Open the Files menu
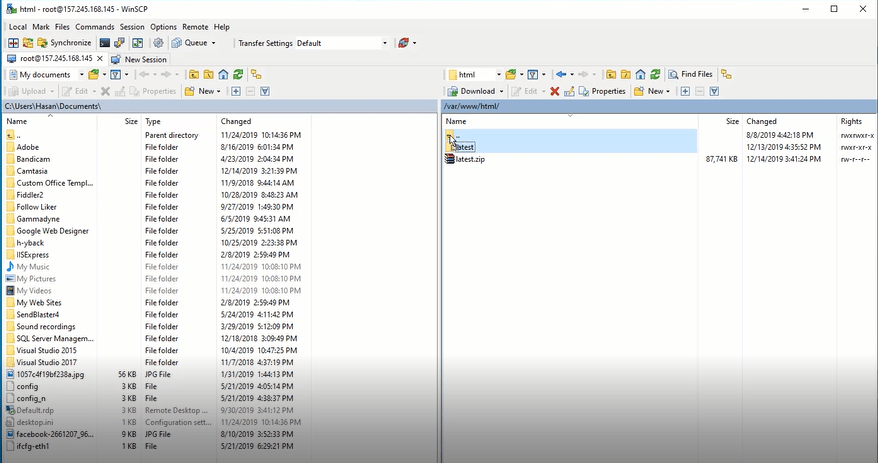 (62, 27)
